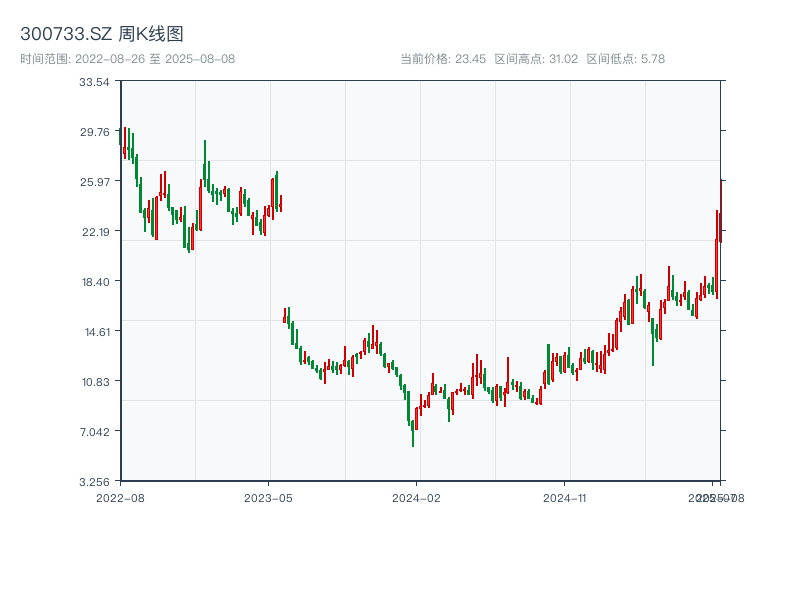Click the 3.256 y-axis price label
This screenshot has width=800, height=600.
(95, 482)
